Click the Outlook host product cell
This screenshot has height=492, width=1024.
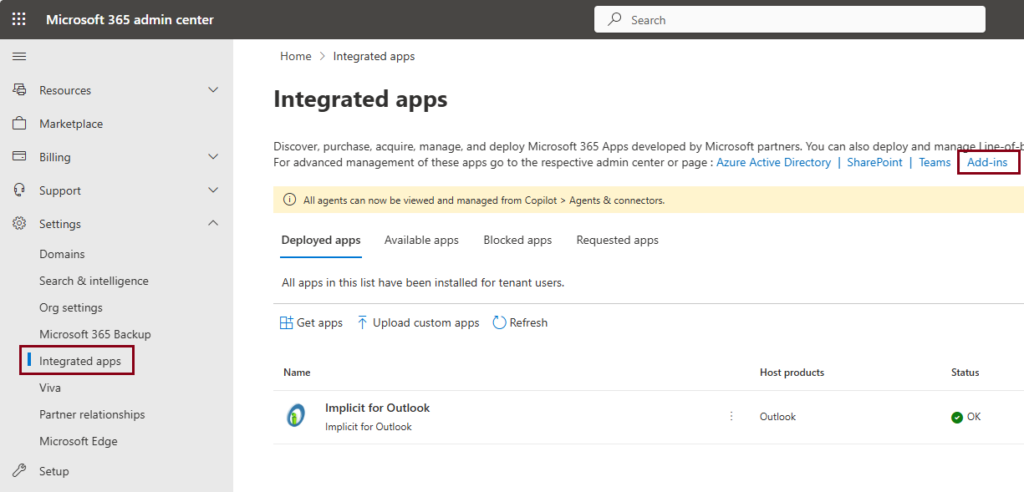coord(777,417)
